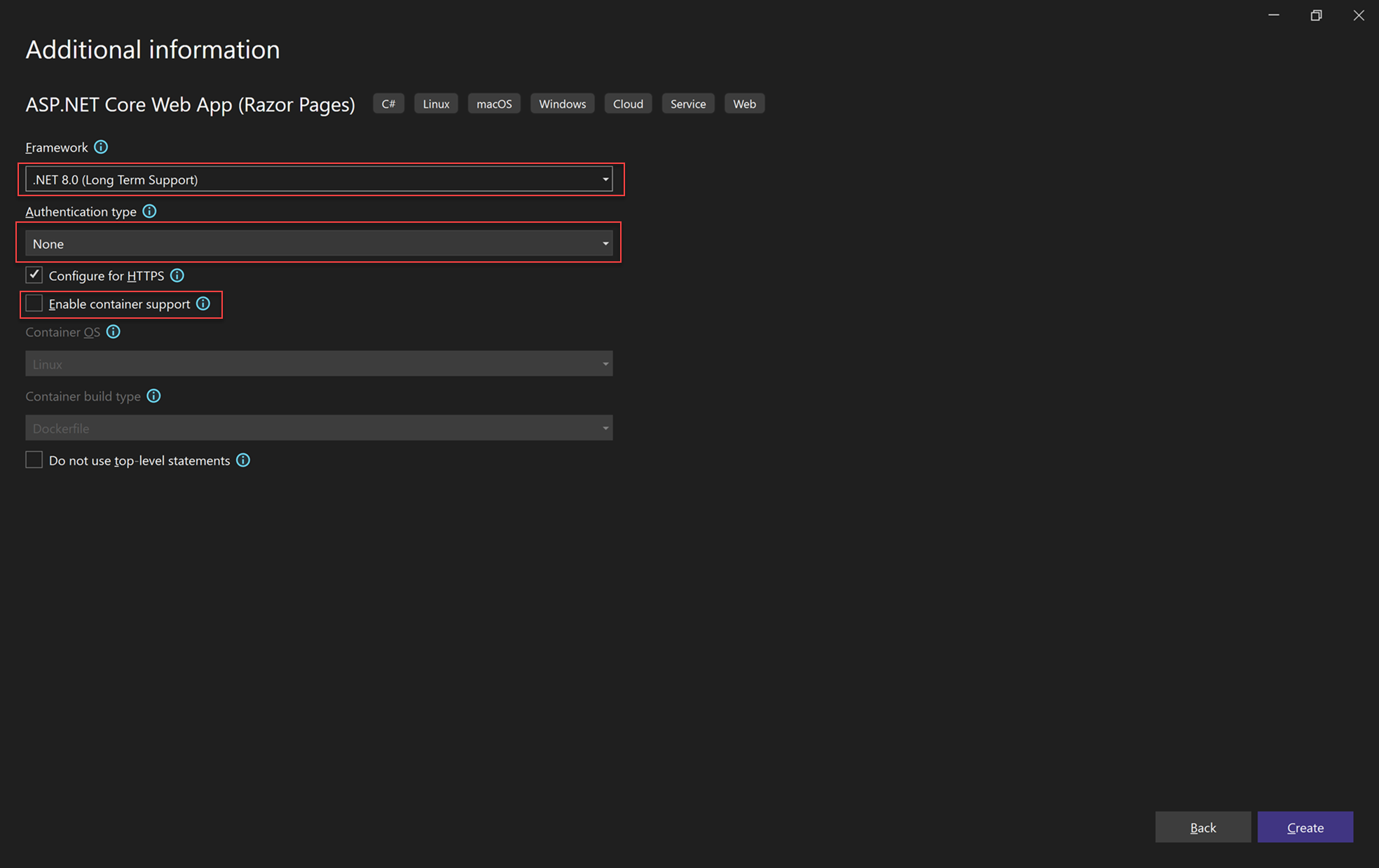Click the C# language tag icon
The width and height of the screenshot is (1379, 868).
point(388,103)
